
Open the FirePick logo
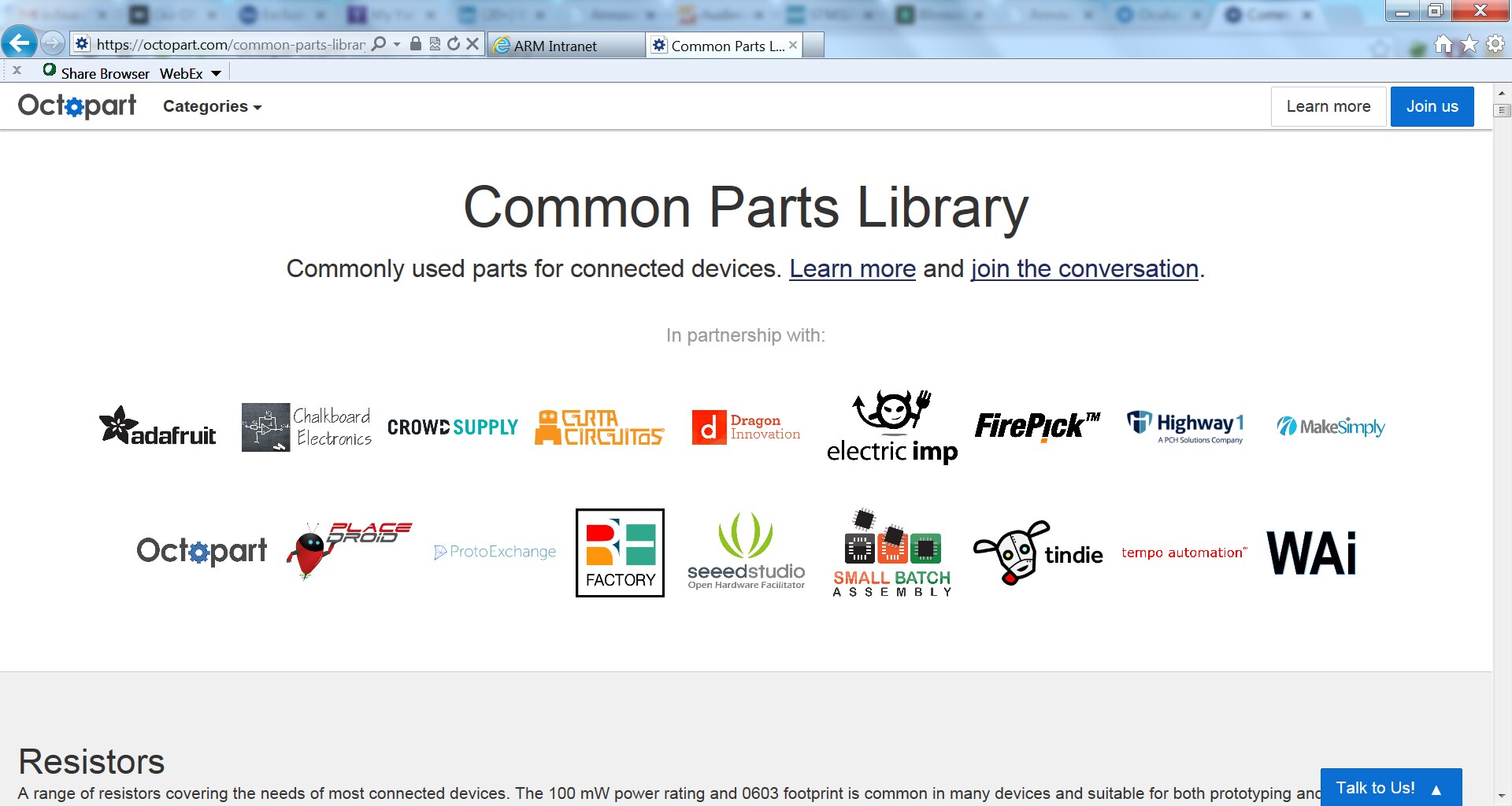click(x=1038, y=427)
